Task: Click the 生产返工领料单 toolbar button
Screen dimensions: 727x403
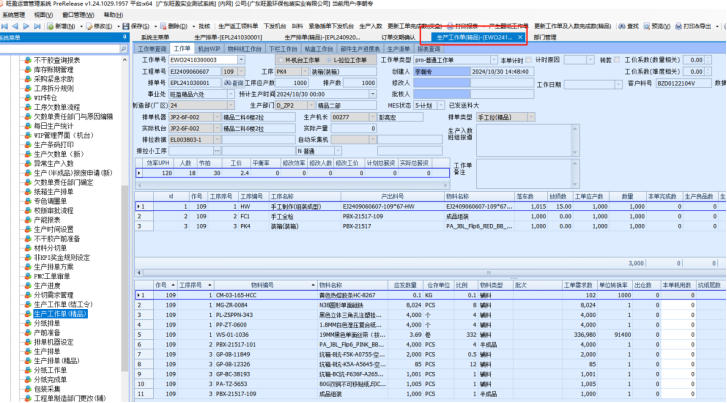Action: (238, 26)
